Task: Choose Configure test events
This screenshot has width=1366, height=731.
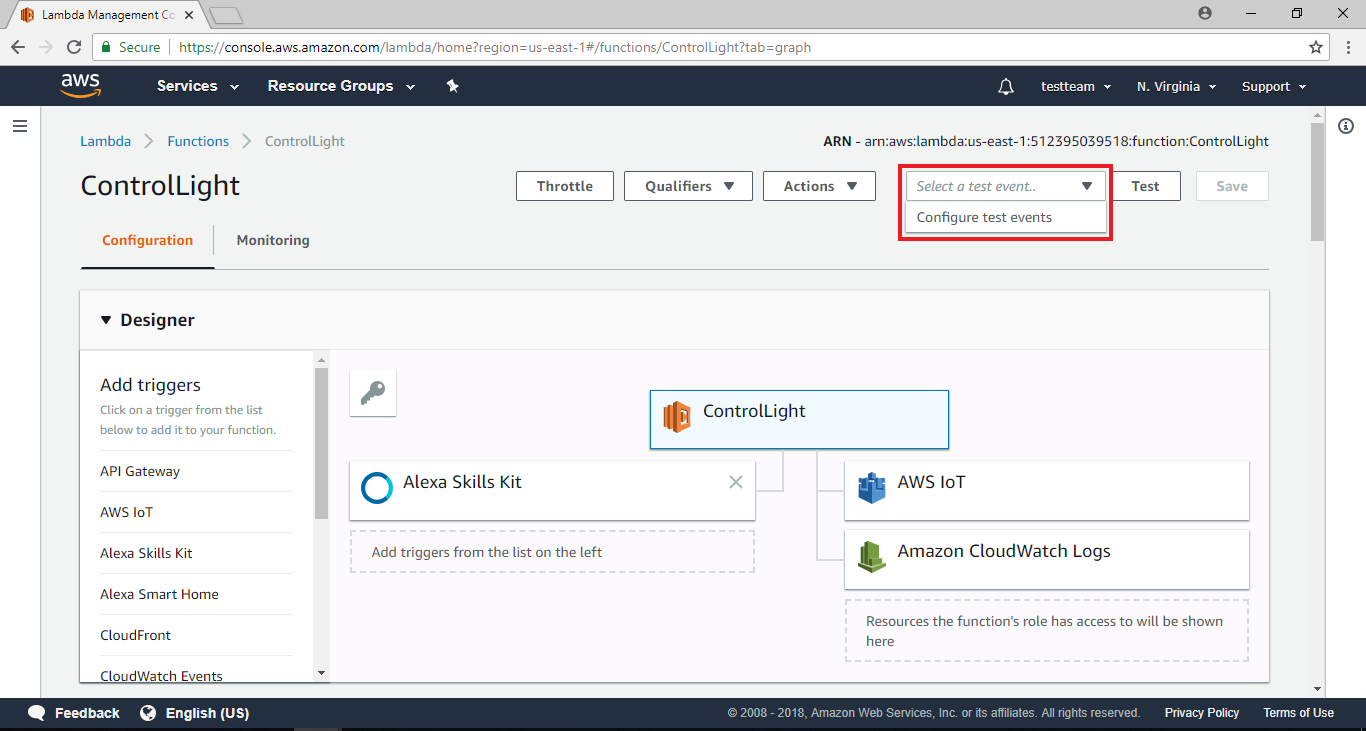Action: coord(1005,217)
